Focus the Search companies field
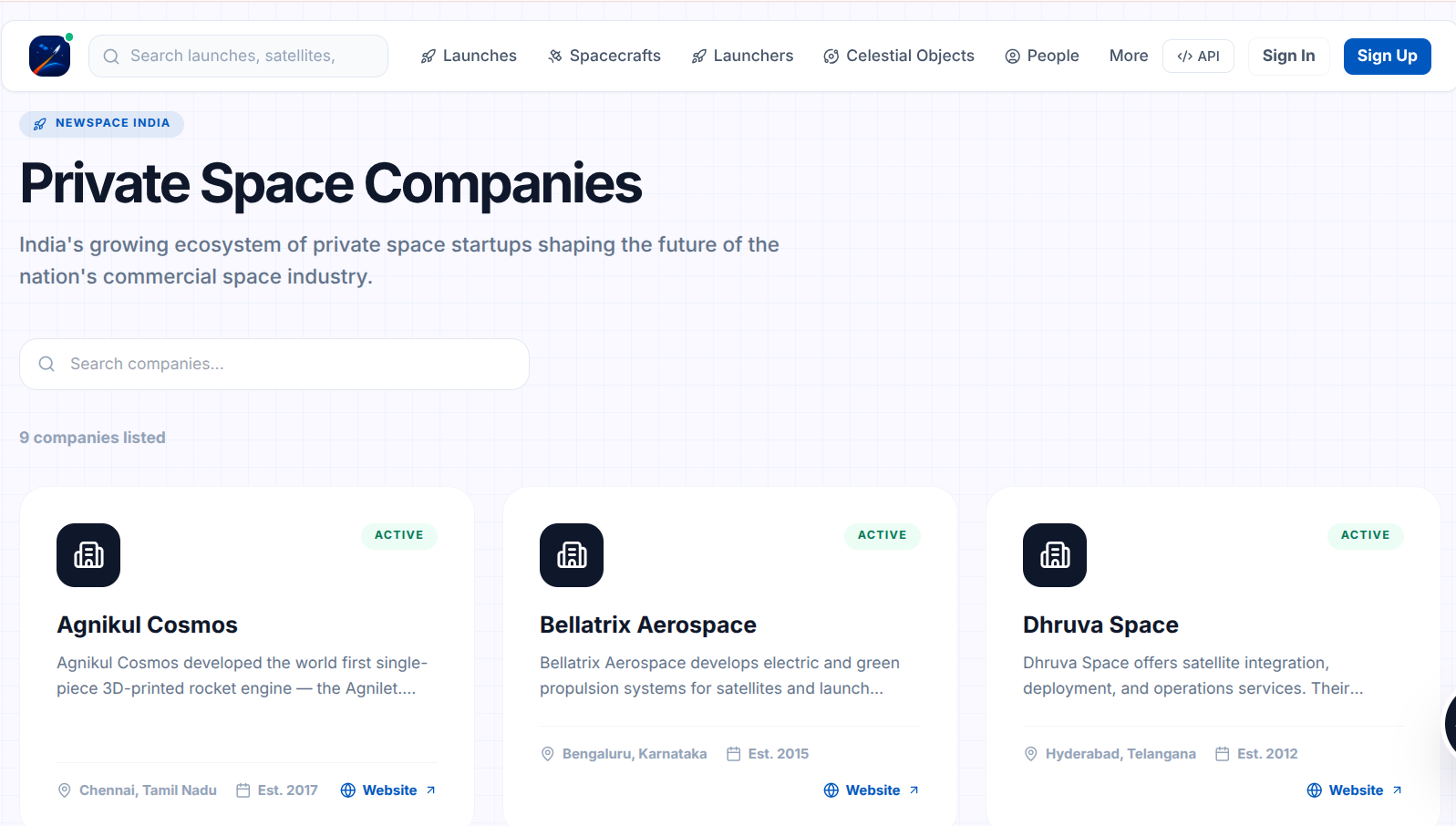This screenshot has height=826, width=1456. pyautogui.click(x=274, y=365)
